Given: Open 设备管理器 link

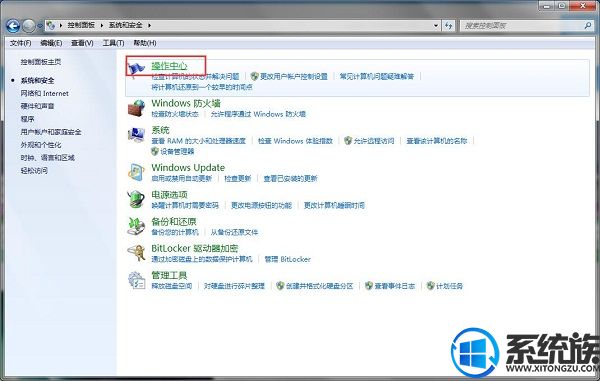Looking at the screenshot, I should 177,151.
